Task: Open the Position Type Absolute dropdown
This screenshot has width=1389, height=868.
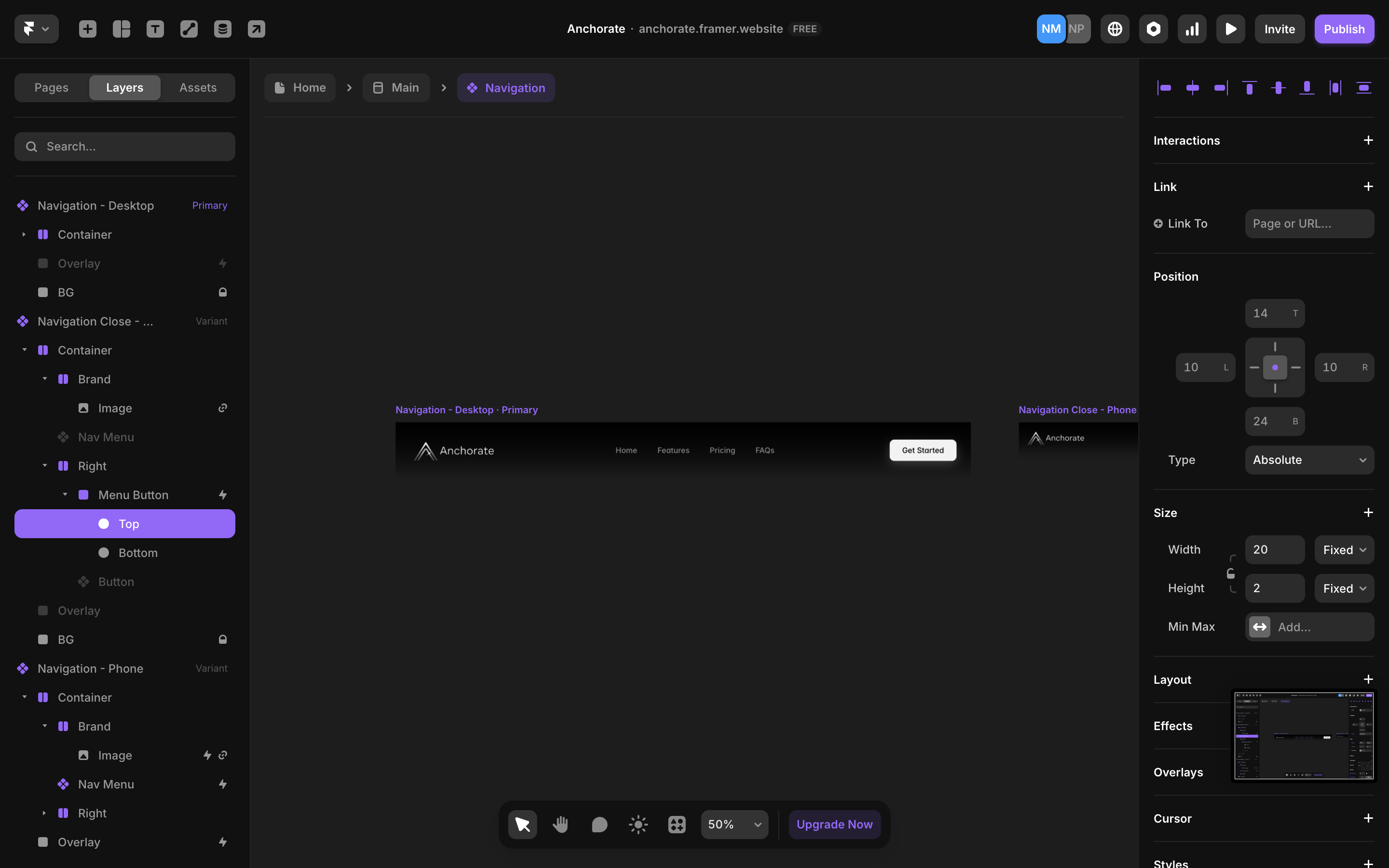Action: (x=1309, y=460)
